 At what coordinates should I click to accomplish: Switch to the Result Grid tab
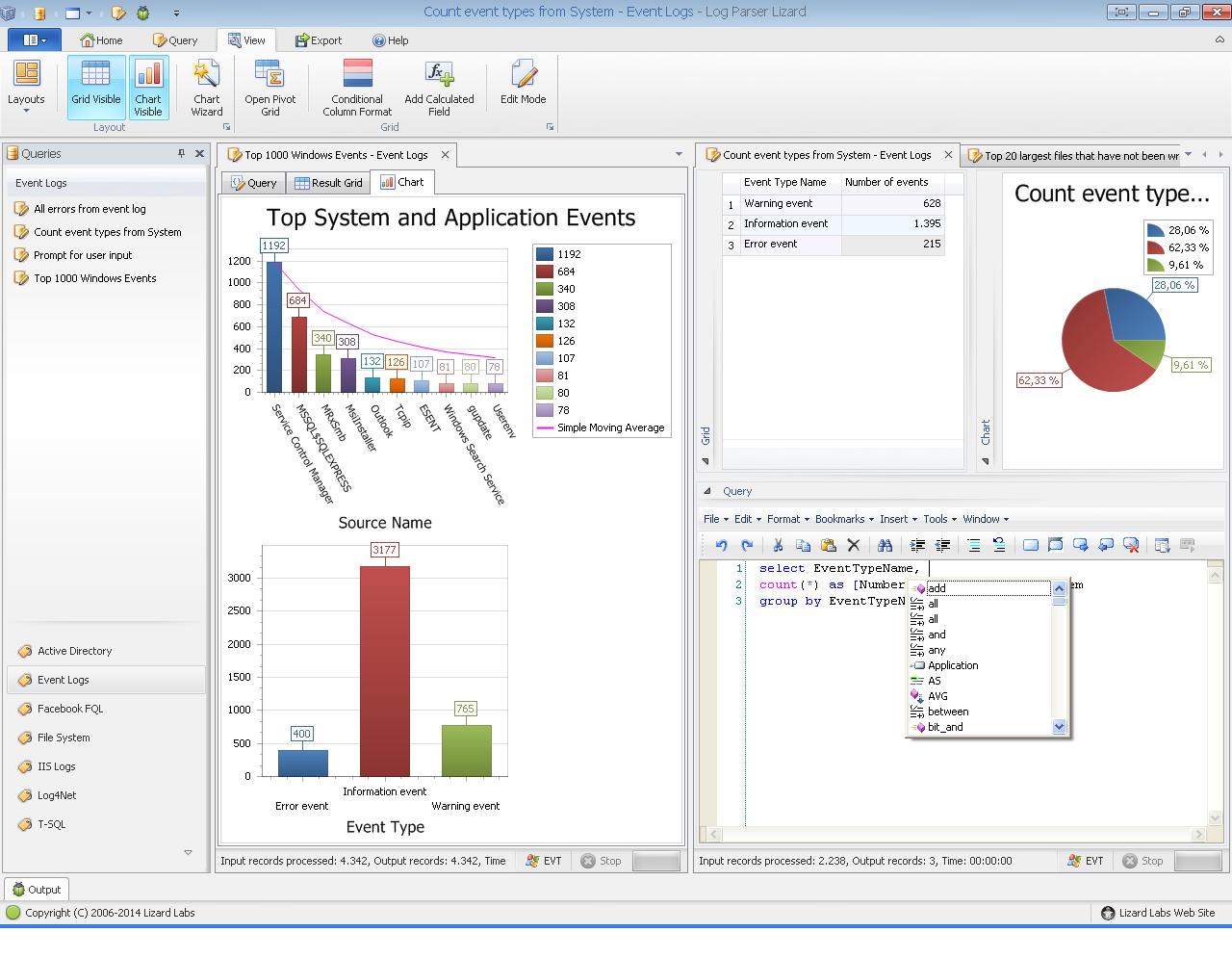tap(329, 183)
